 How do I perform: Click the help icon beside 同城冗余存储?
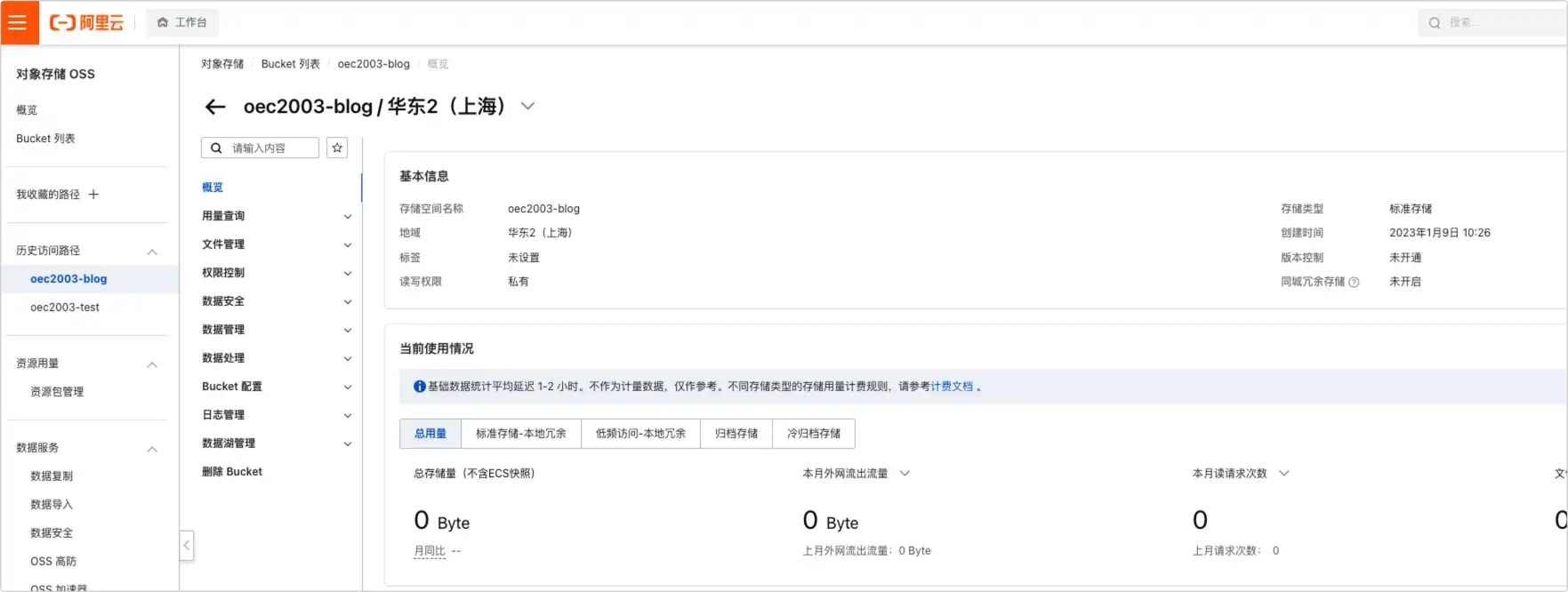[x=1355, y=283]
